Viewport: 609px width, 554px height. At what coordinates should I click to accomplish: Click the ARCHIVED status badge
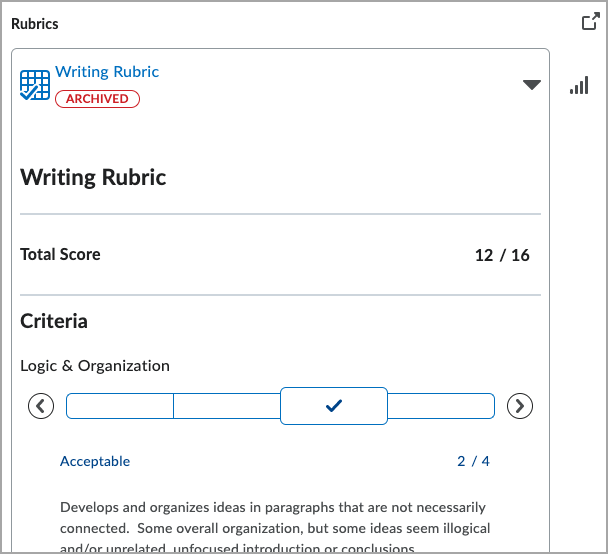(97, 99)
